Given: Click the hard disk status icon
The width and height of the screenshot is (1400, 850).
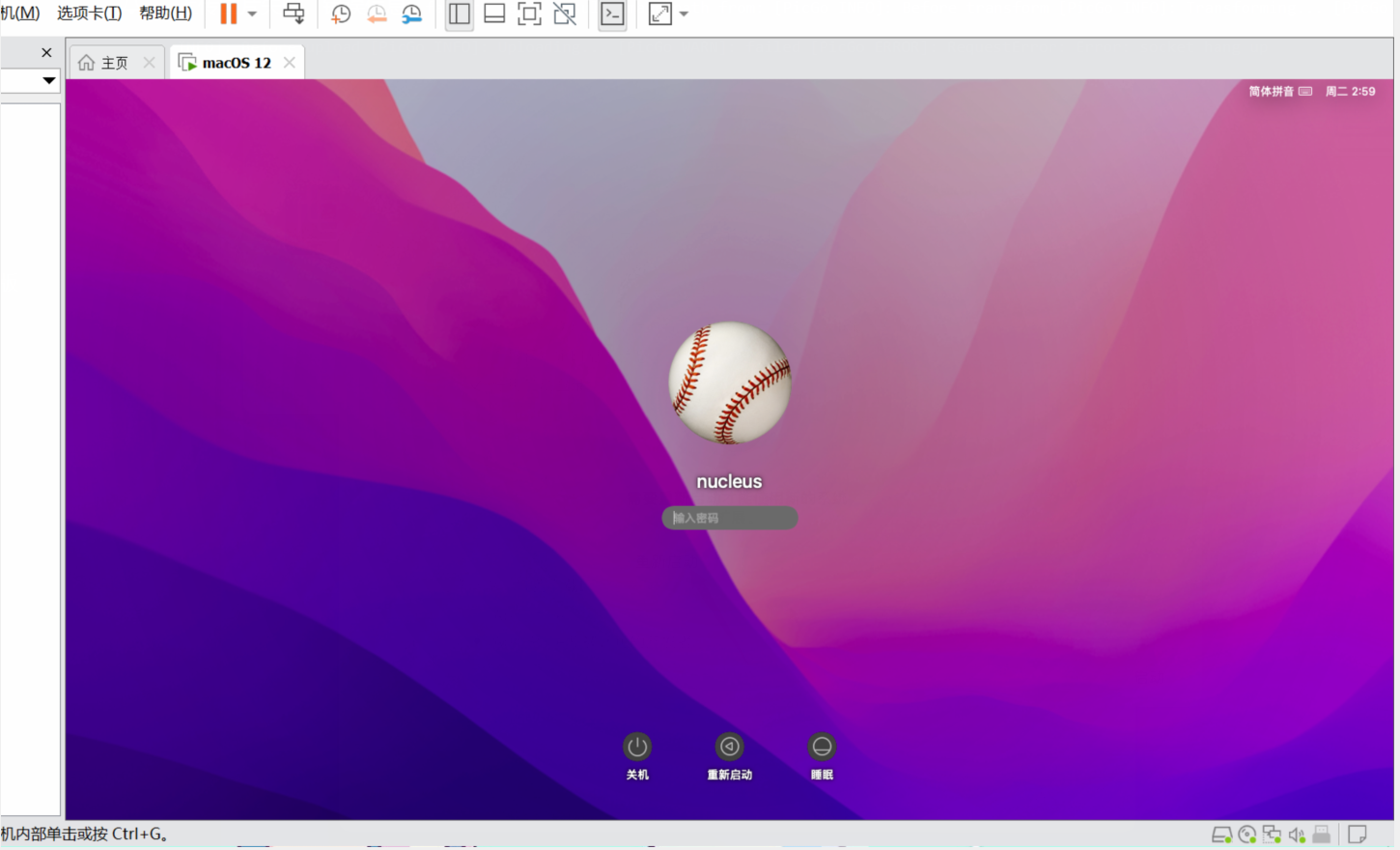Looking at the screenshot, I should click(x=1221, y=835).
